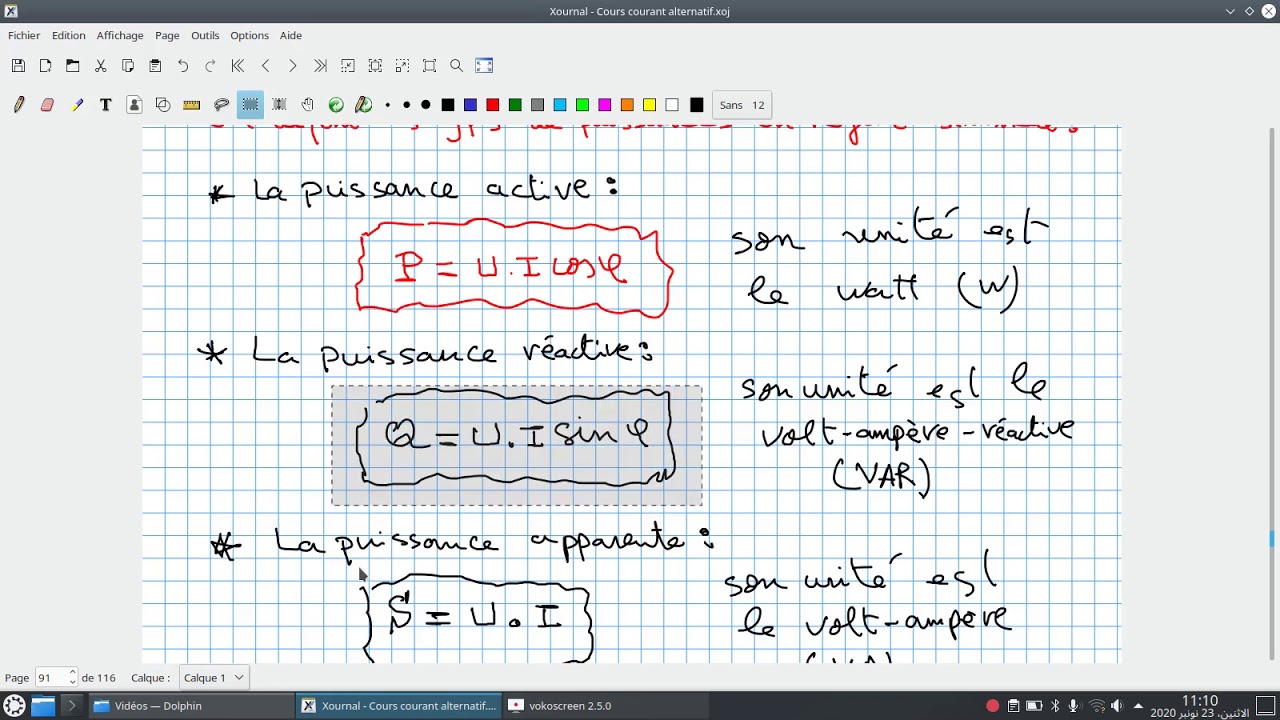
Task: Redo the last undone action
Action: click(x=210, y=66)
